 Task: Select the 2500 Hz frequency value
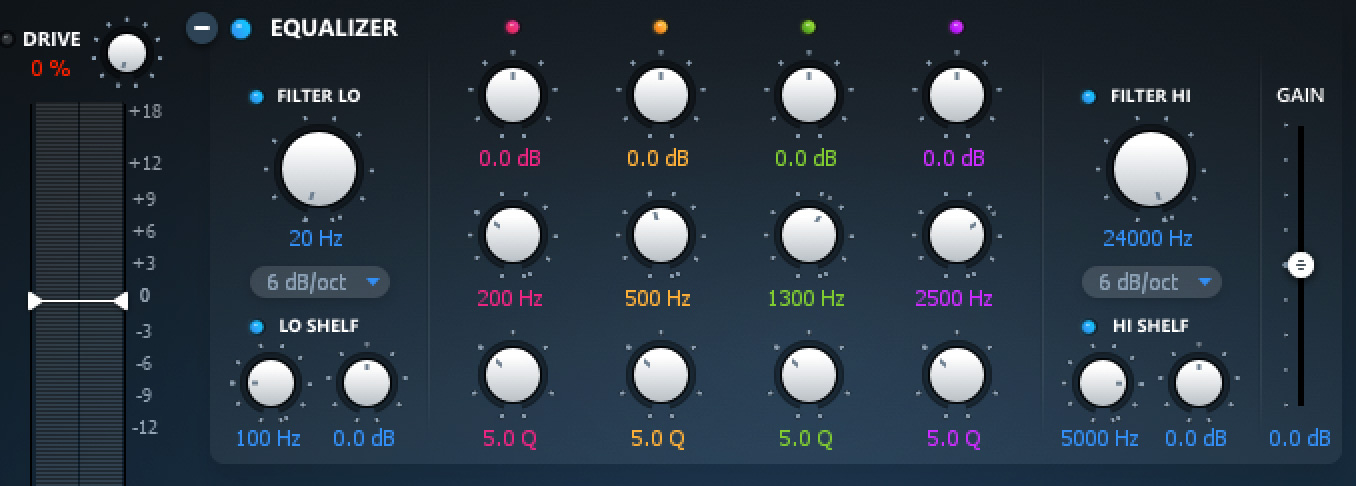(954, 298)
